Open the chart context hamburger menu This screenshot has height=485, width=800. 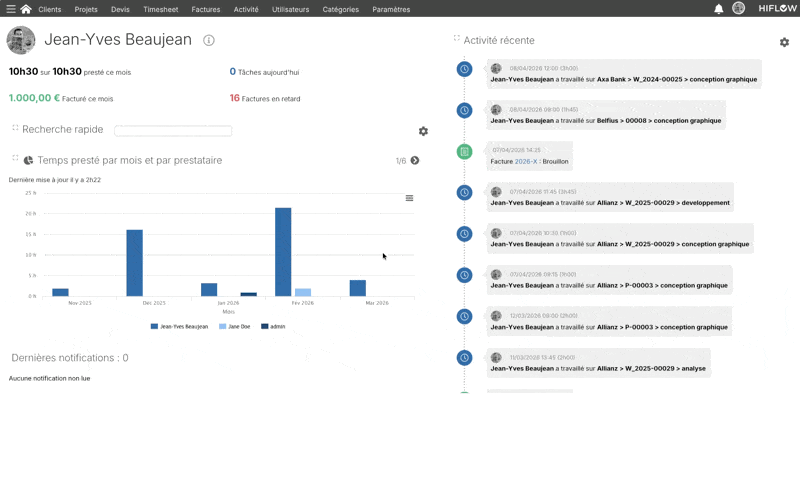409,198
